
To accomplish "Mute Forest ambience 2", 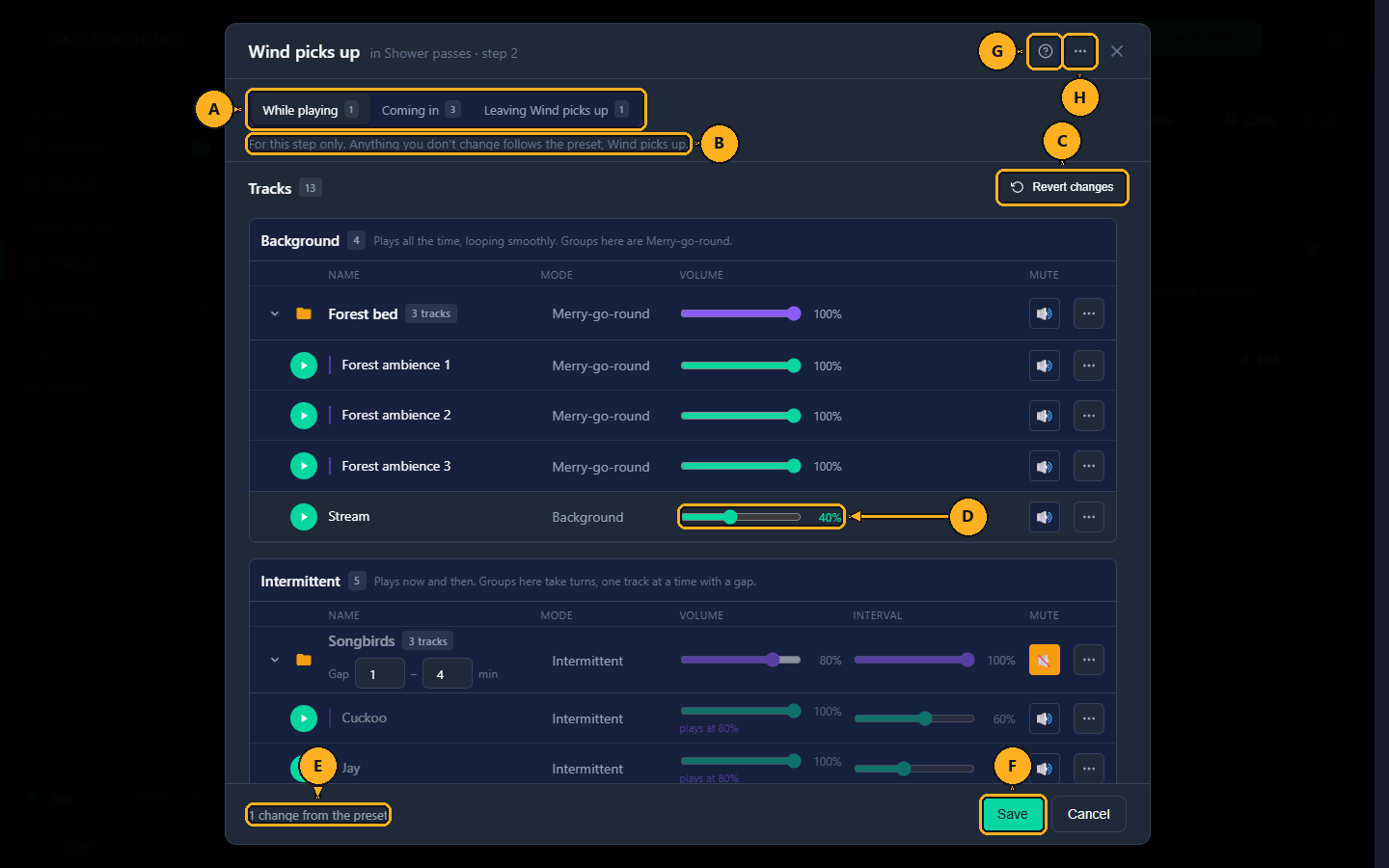I will pyautogui.click(x=1044, y=416).
